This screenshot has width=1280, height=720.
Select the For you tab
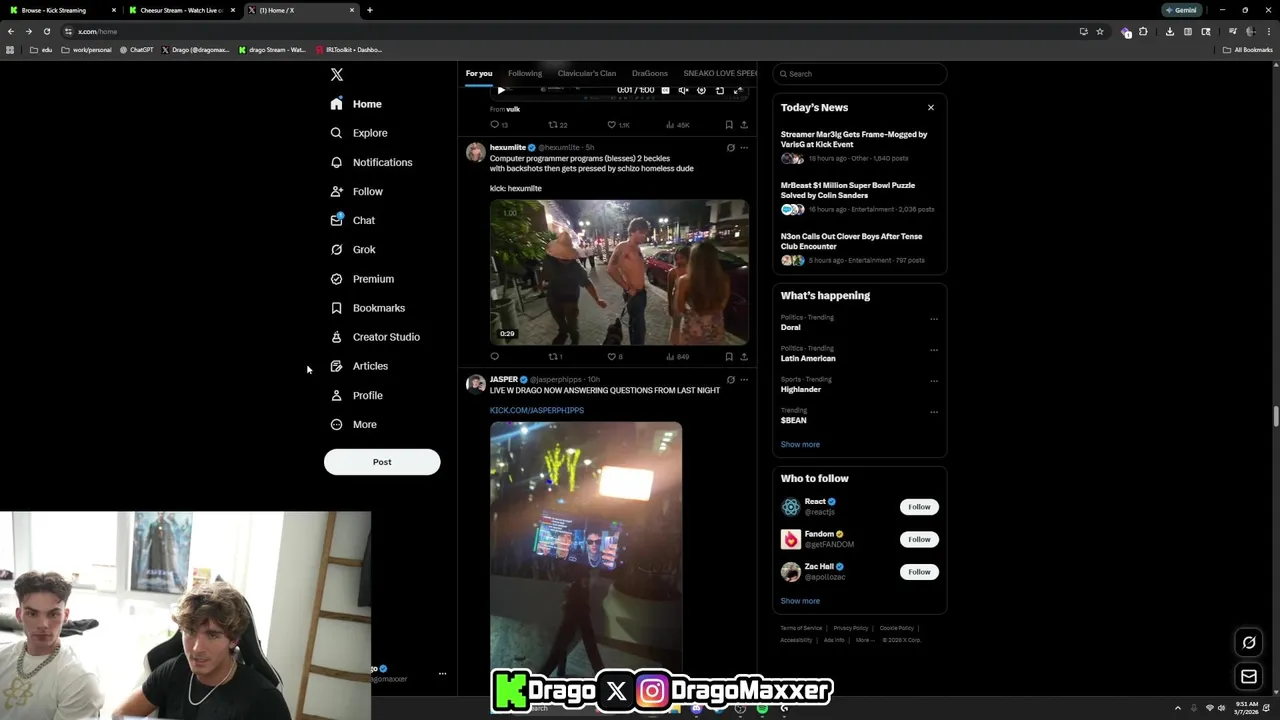click(479, 73)
